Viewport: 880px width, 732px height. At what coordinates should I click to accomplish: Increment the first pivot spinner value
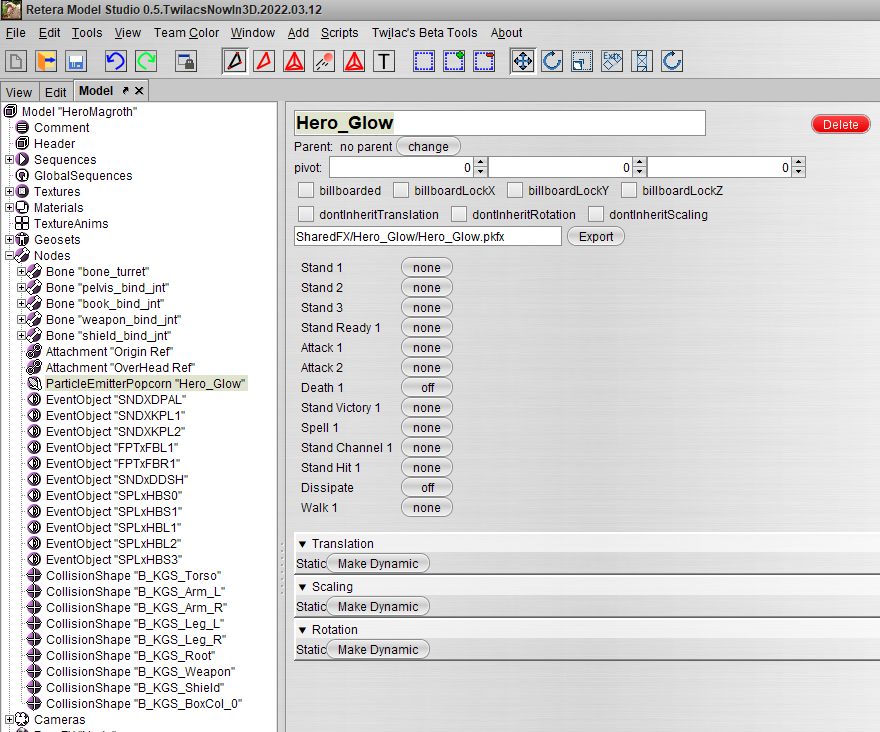pos(480,162)
